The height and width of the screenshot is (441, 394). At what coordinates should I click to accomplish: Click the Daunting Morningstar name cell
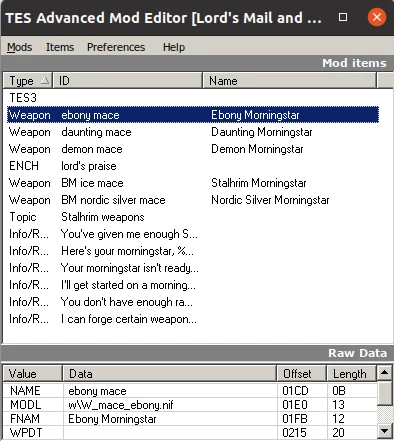click(x=262, y=132)
